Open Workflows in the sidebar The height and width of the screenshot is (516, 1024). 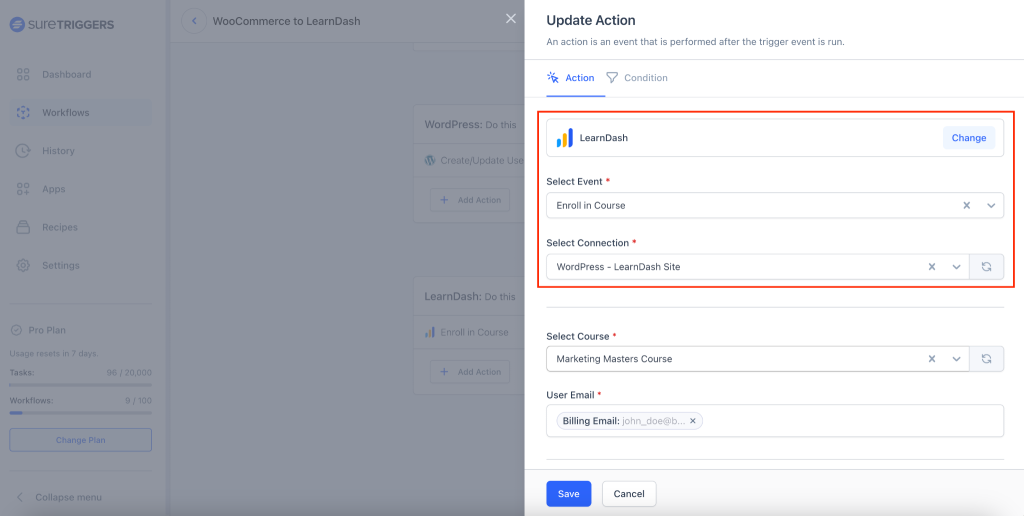(x=65, y=113)
